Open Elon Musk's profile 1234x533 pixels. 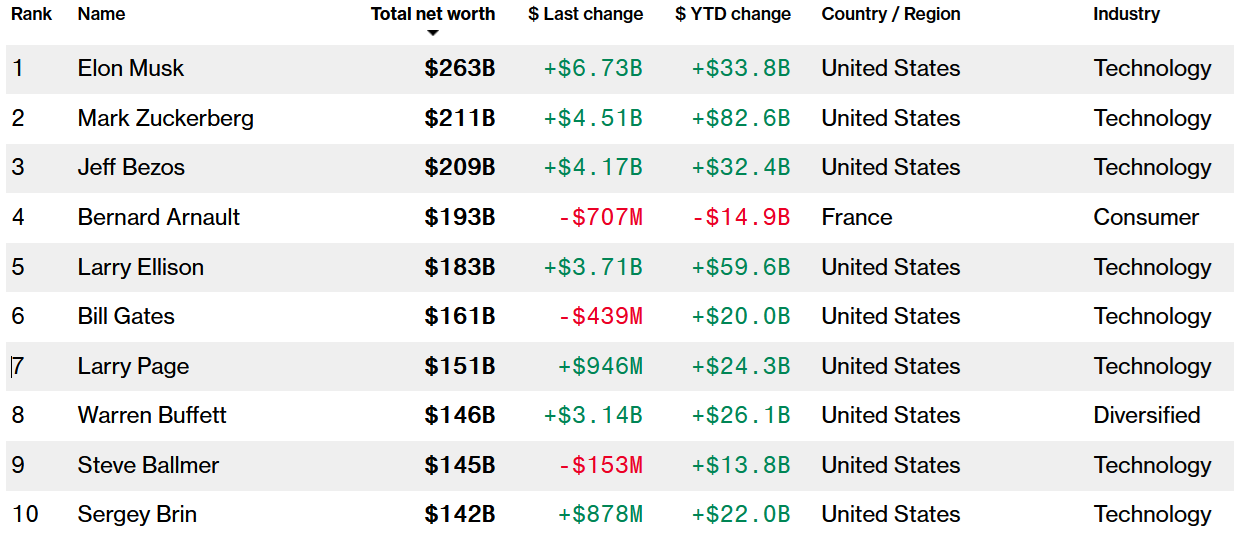tap(131, 68)
